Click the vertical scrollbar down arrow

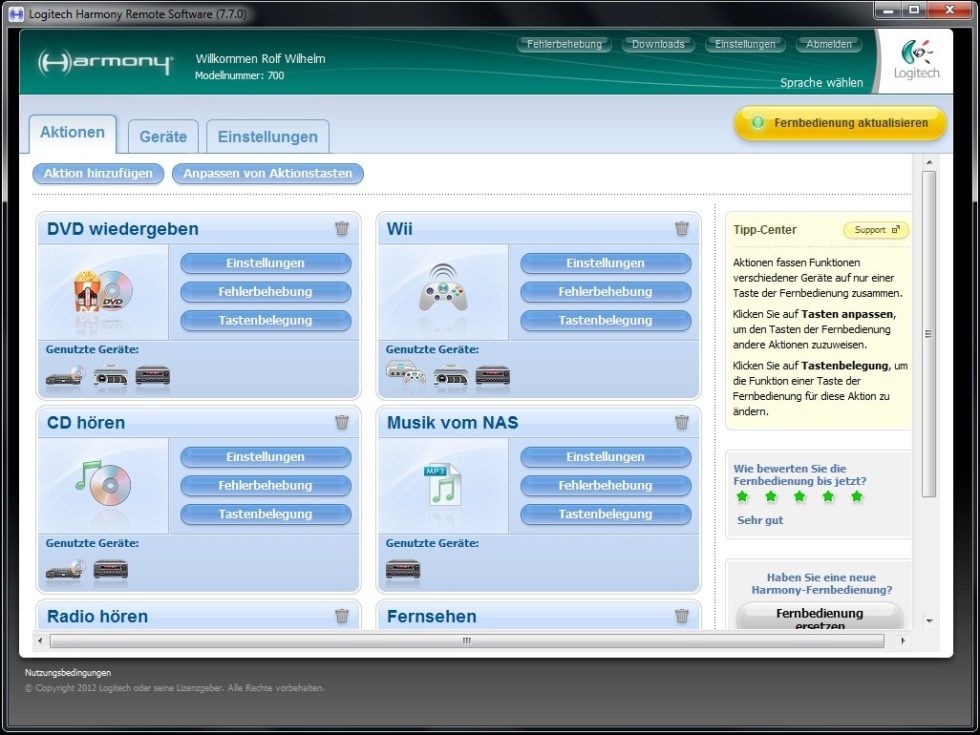[x=929, y=621]
